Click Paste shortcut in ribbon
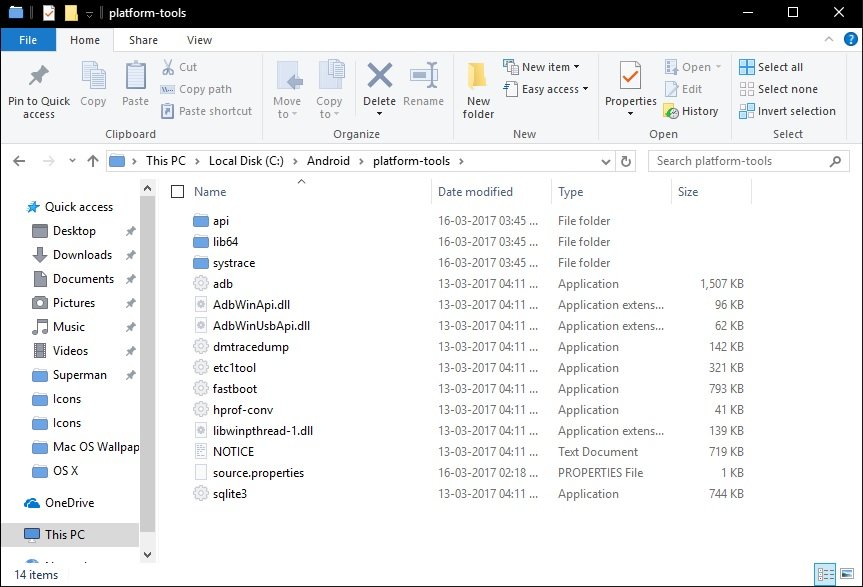The image size is (863, 587). [x=206, y=111]
